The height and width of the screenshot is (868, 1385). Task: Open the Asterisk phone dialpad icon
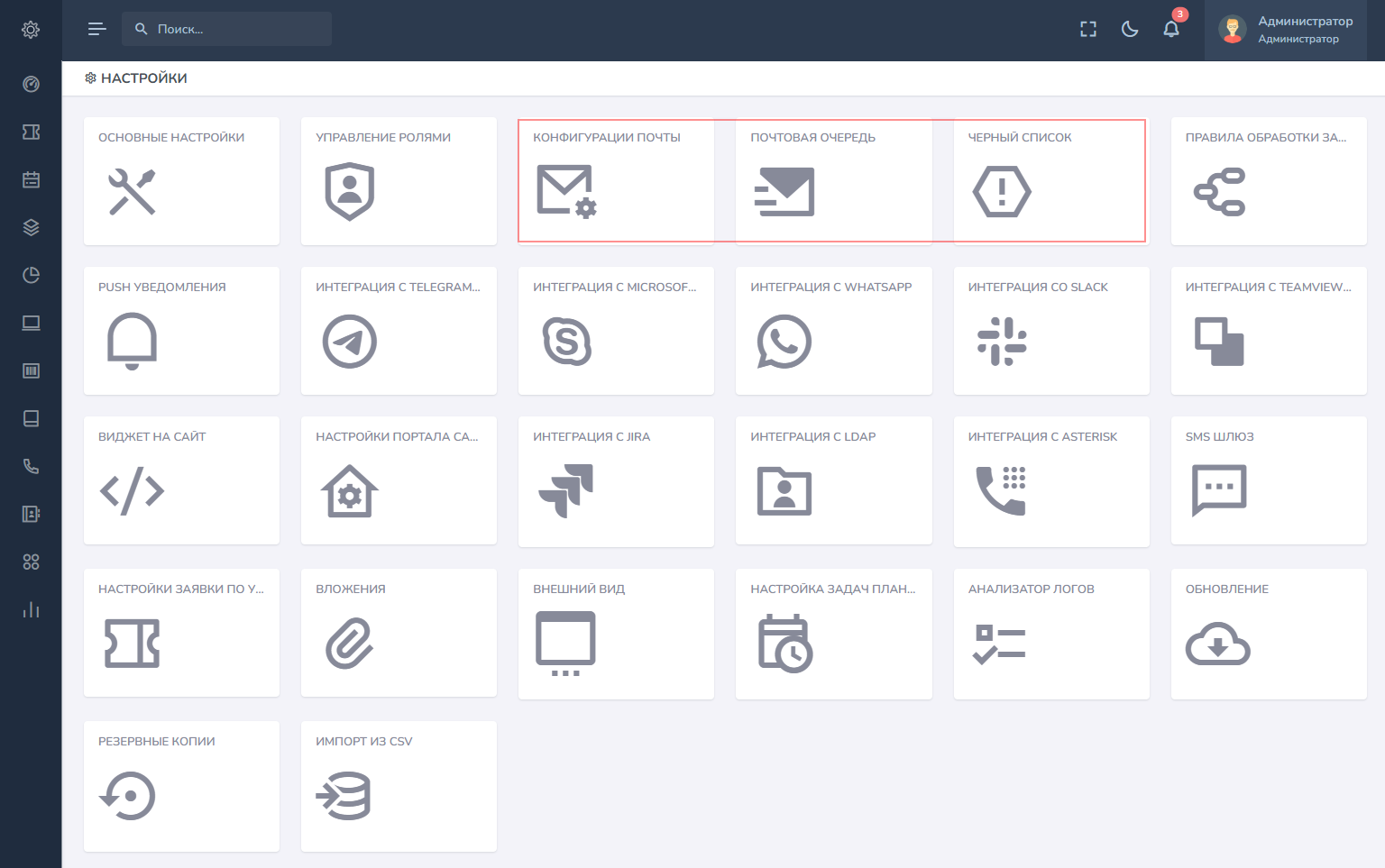(x=1001, y=490)
